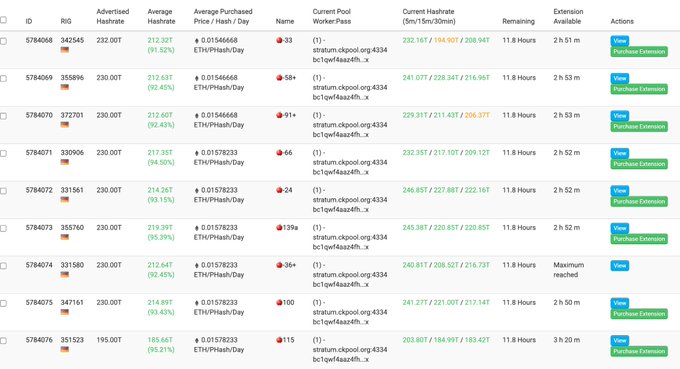View rental 5784068
Image resolution: width=680 pixels, height=369 pixels.
[620, 41]
